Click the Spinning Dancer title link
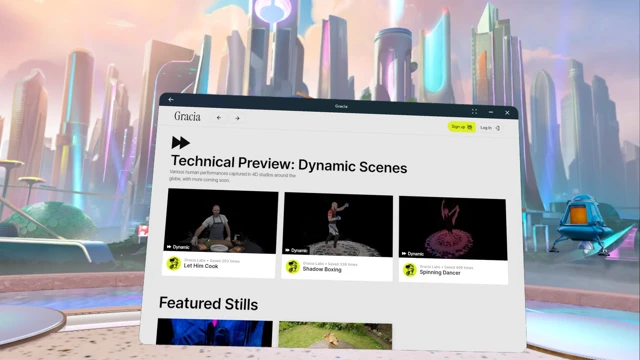The height and width of the screenshot is (360, 640). point(440,273)
